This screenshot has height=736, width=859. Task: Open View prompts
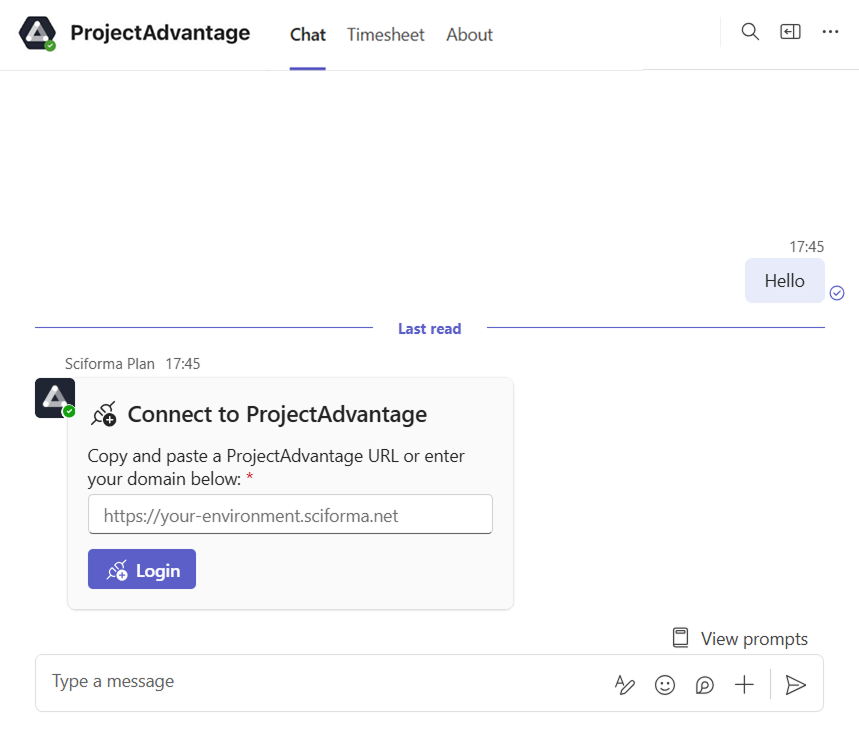click(x=740, y=638)
